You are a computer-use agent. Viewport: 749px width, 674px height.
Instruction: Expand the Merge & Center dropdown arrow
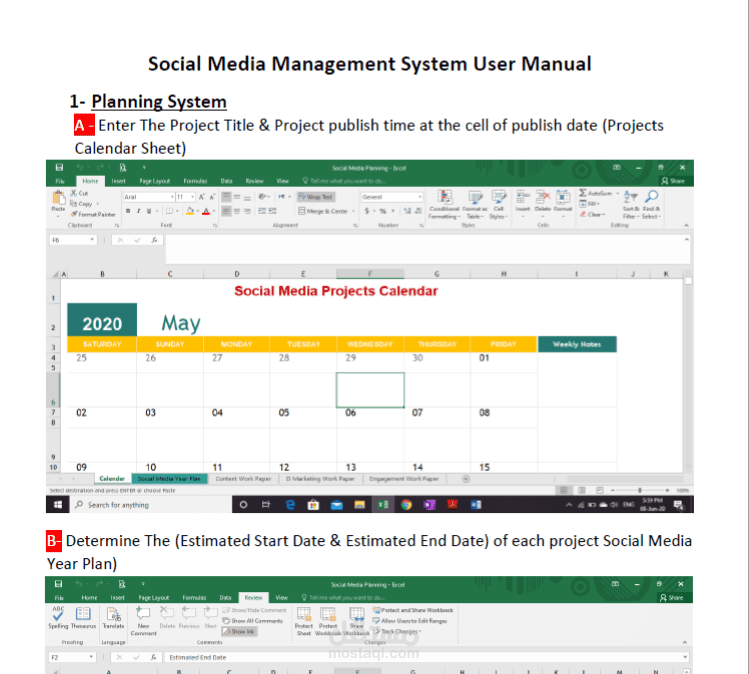click(x=353, y=211)
